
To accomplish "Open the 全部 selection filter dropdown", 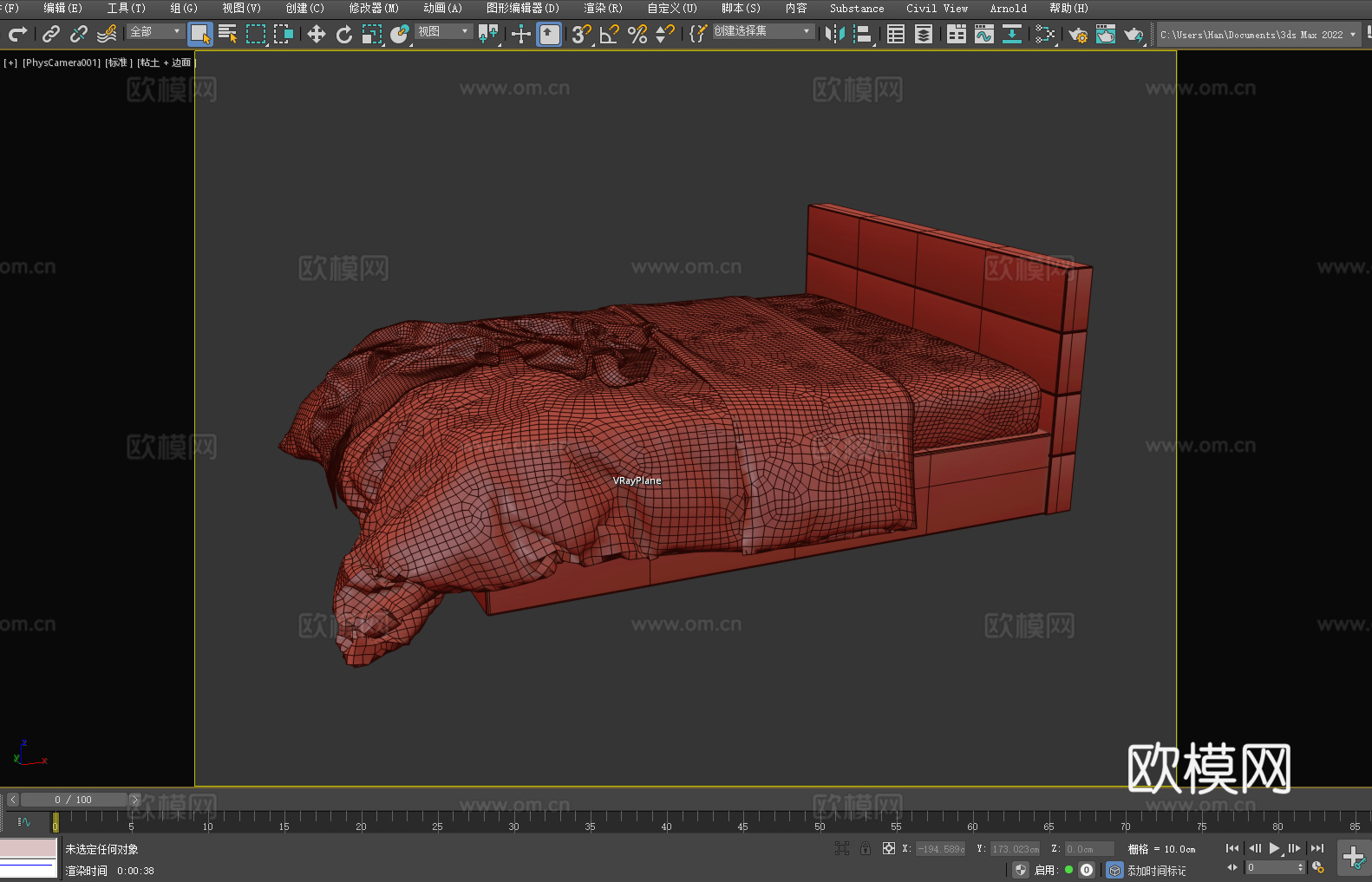I will pos(155,31).
